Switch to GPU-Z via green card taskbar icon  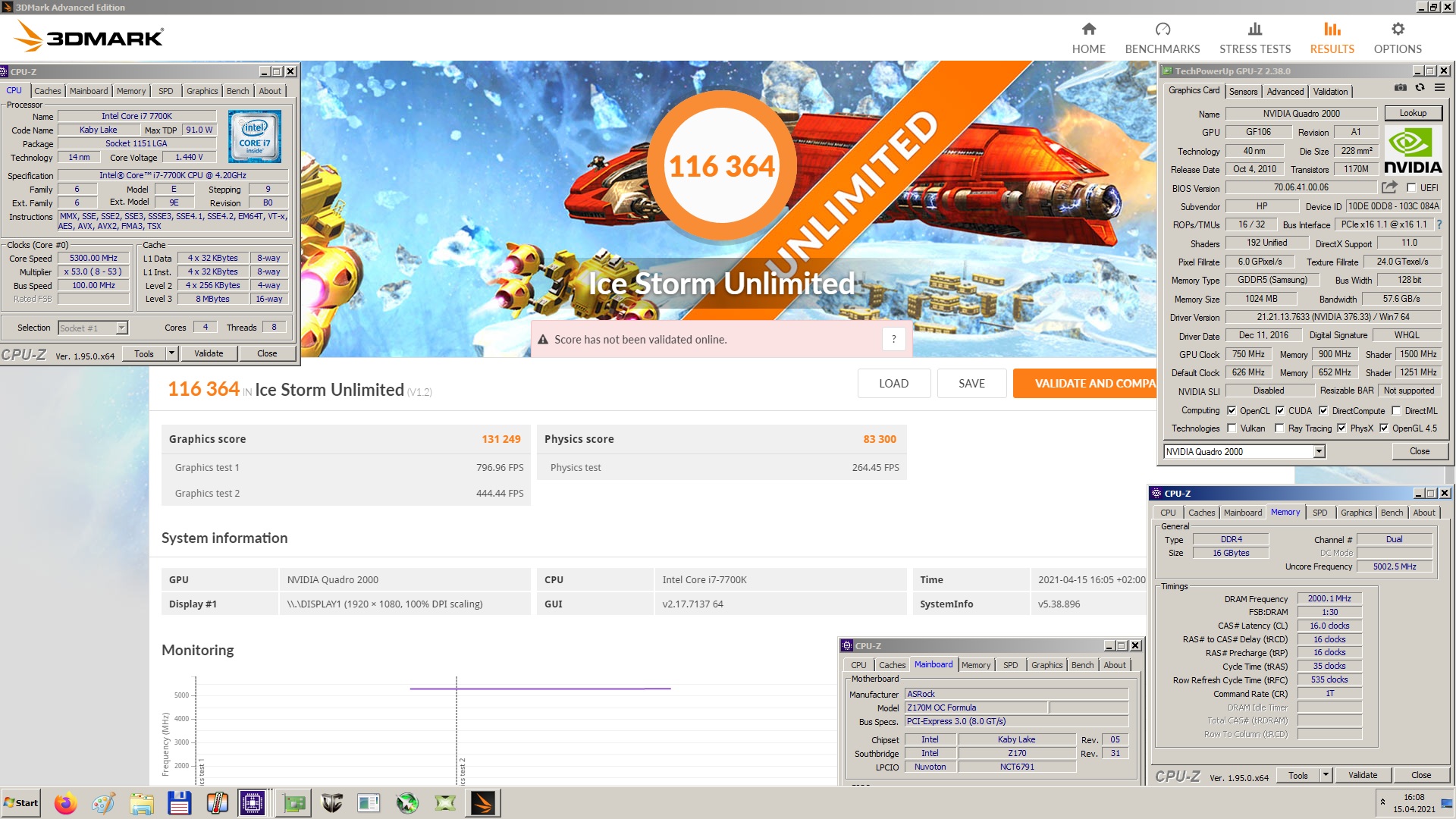click(294, 803)
